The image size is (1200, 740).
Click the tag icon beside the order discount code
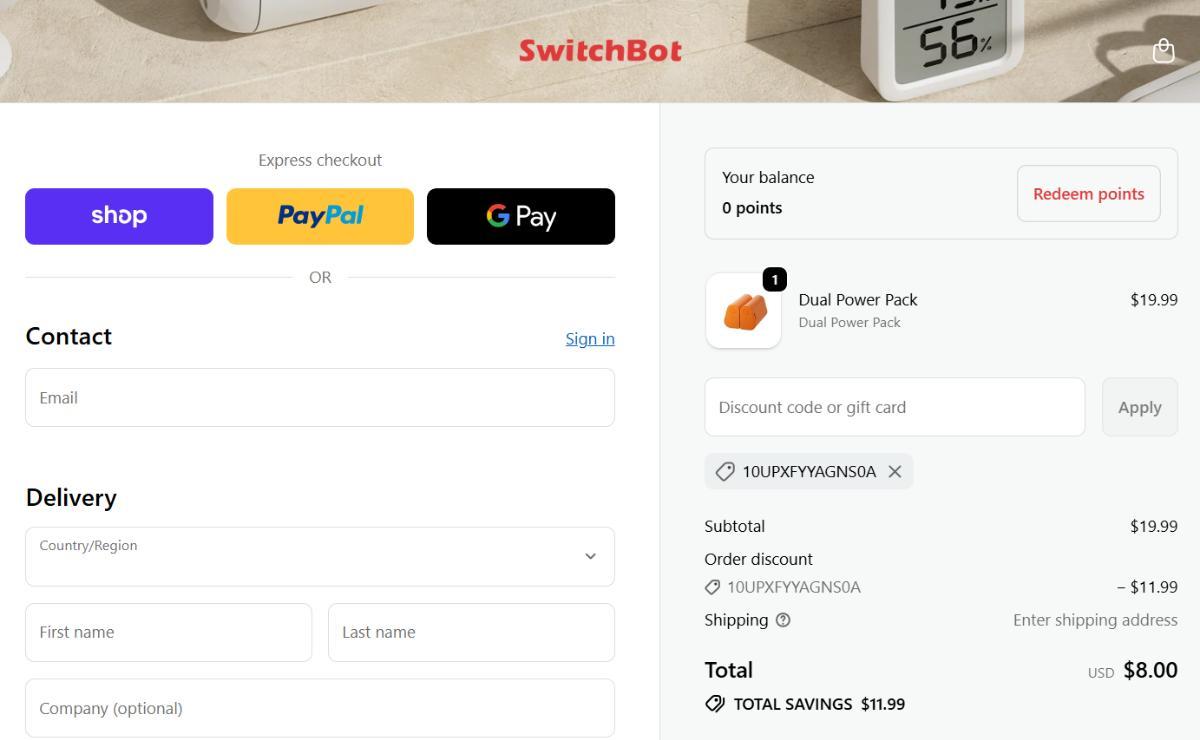click(713, 587)
